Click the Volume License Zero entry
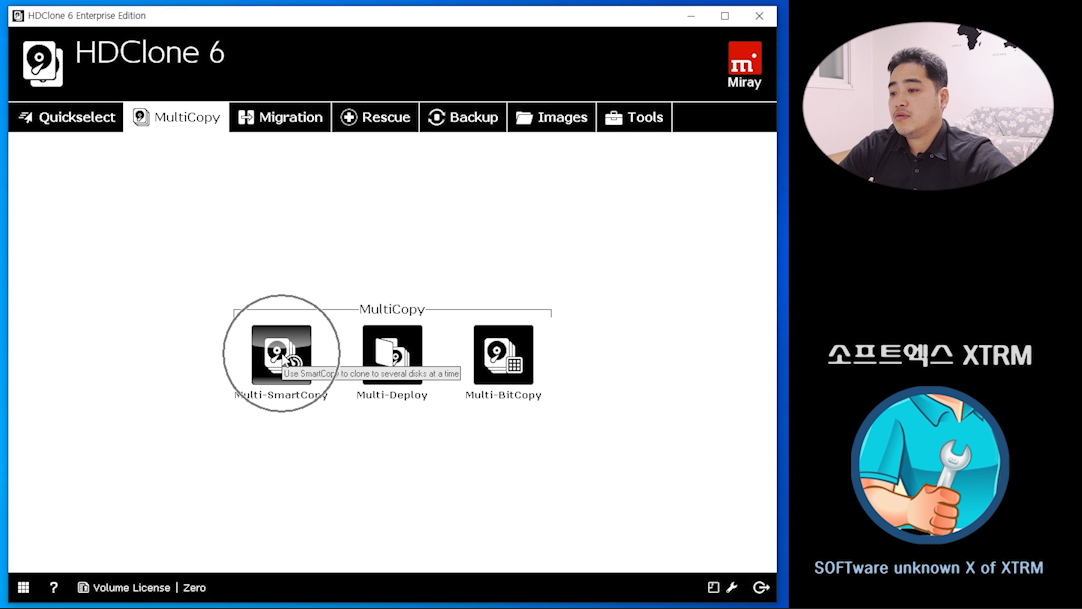The image size is (1082, 609). pyautogui.click(x=141, y=588)
